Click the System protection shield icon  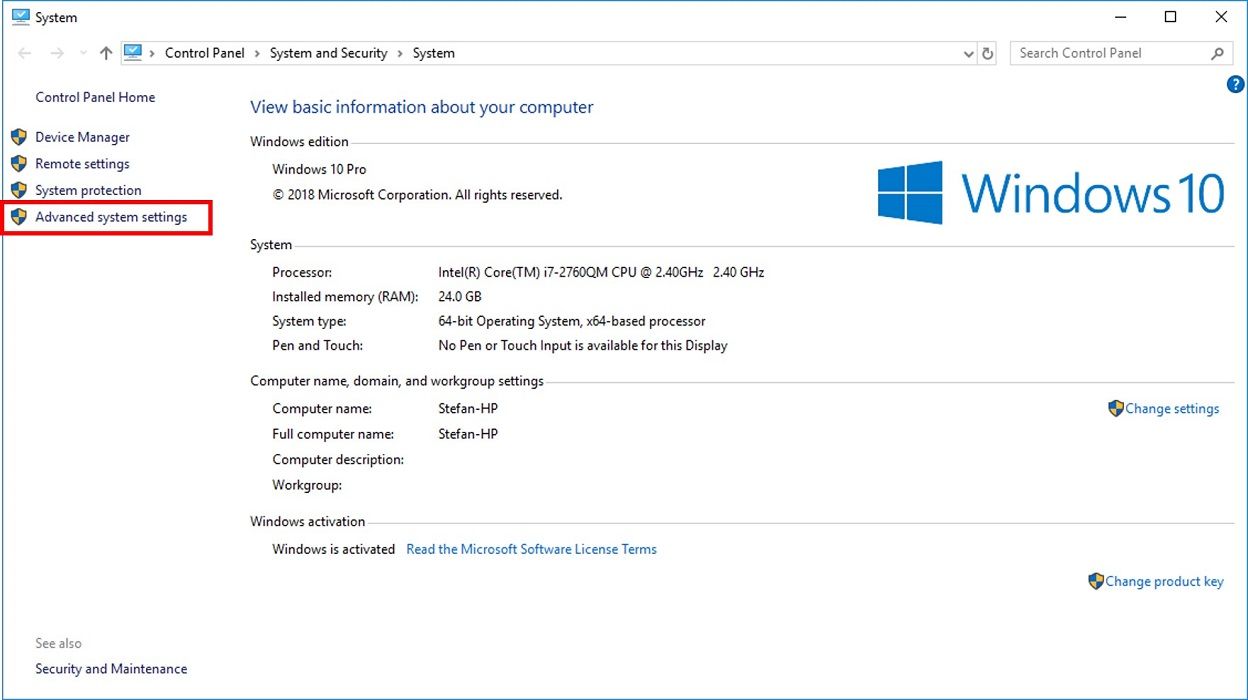point(18,190)
